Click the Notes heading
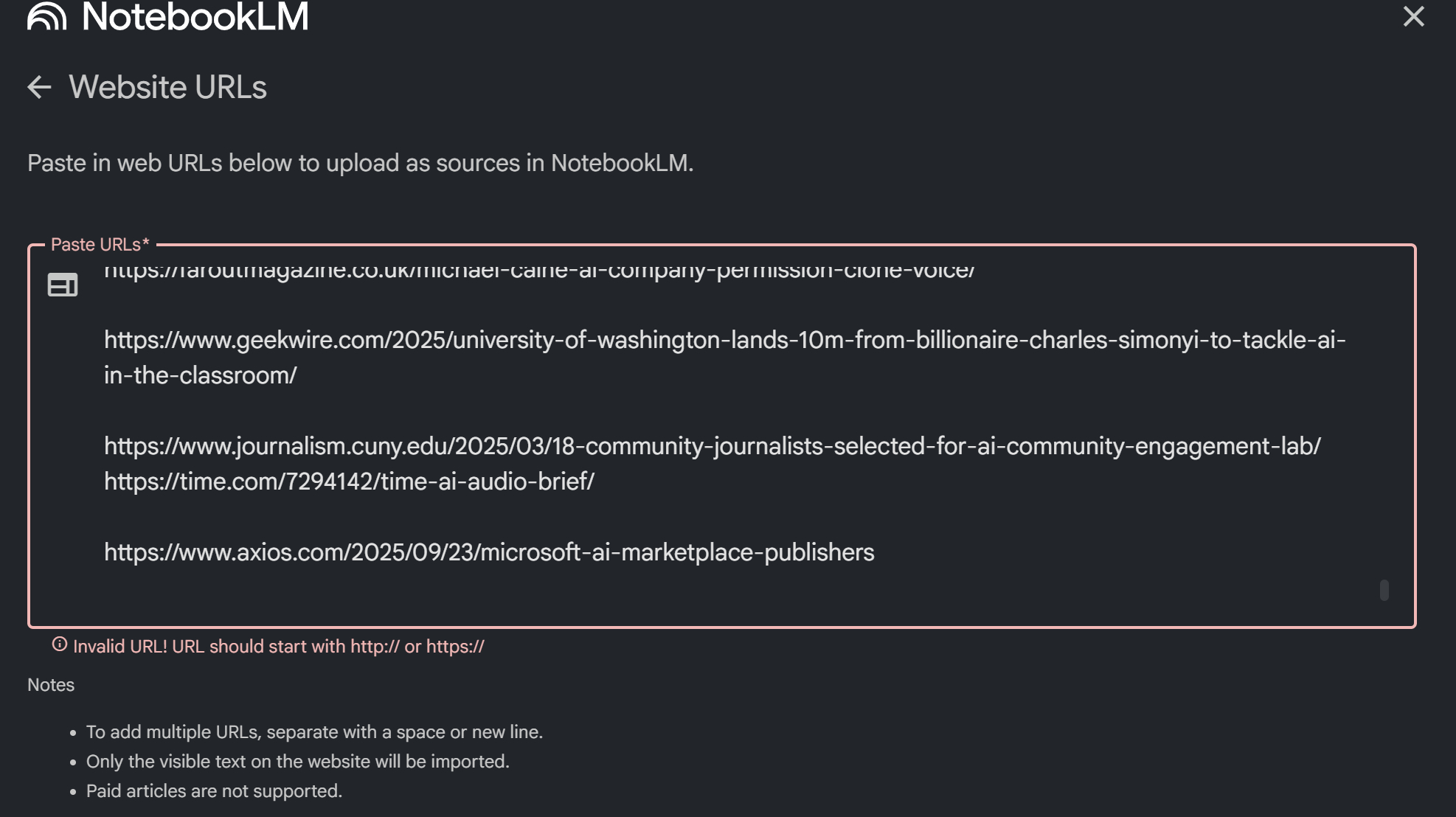Viewport: 1456px width, 817px height. pos(51,685)
